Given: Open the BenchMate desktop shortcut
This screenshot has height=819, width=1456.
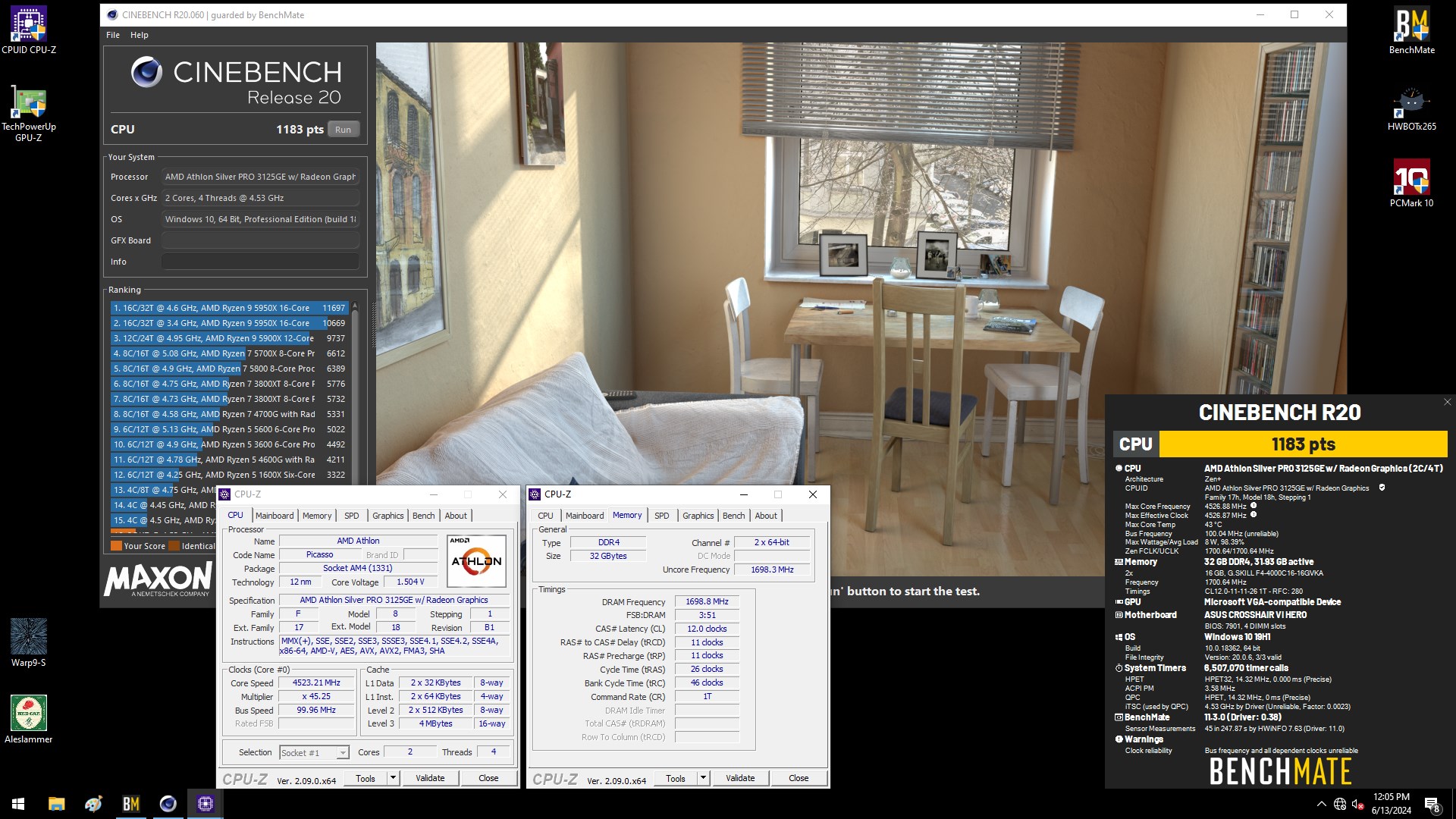Looking at the screenshot, I should tap(1411, 30).
